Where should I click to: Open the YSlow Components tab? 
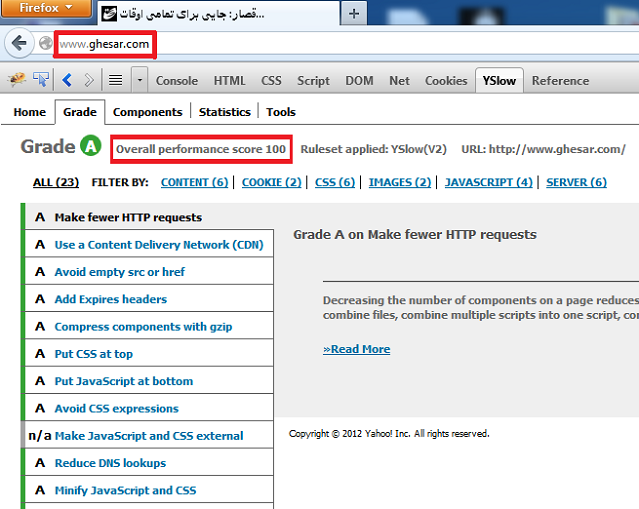point(148,112)
